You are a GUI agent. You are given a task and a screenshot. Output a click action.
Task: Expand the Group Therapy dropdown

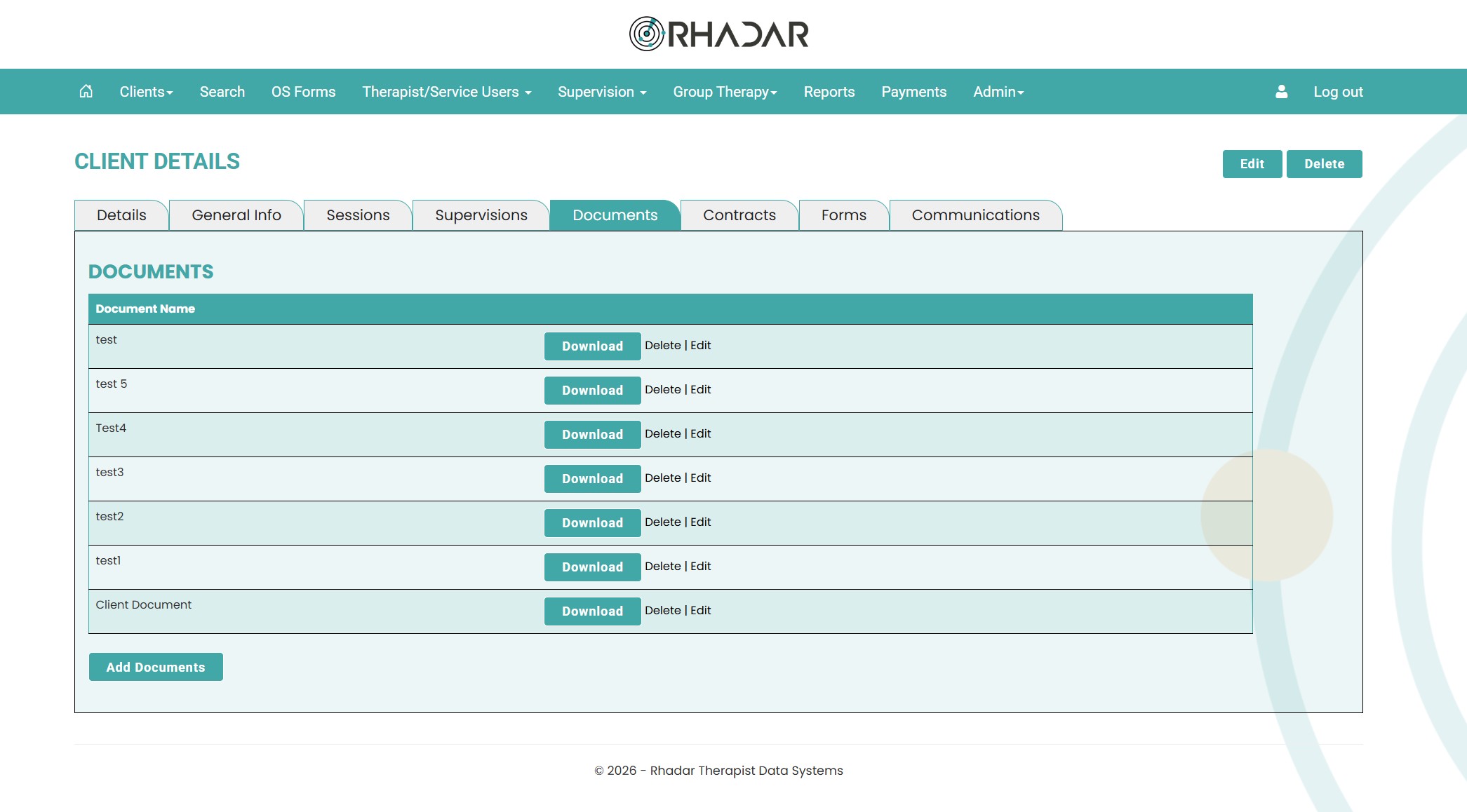(725, 92)
